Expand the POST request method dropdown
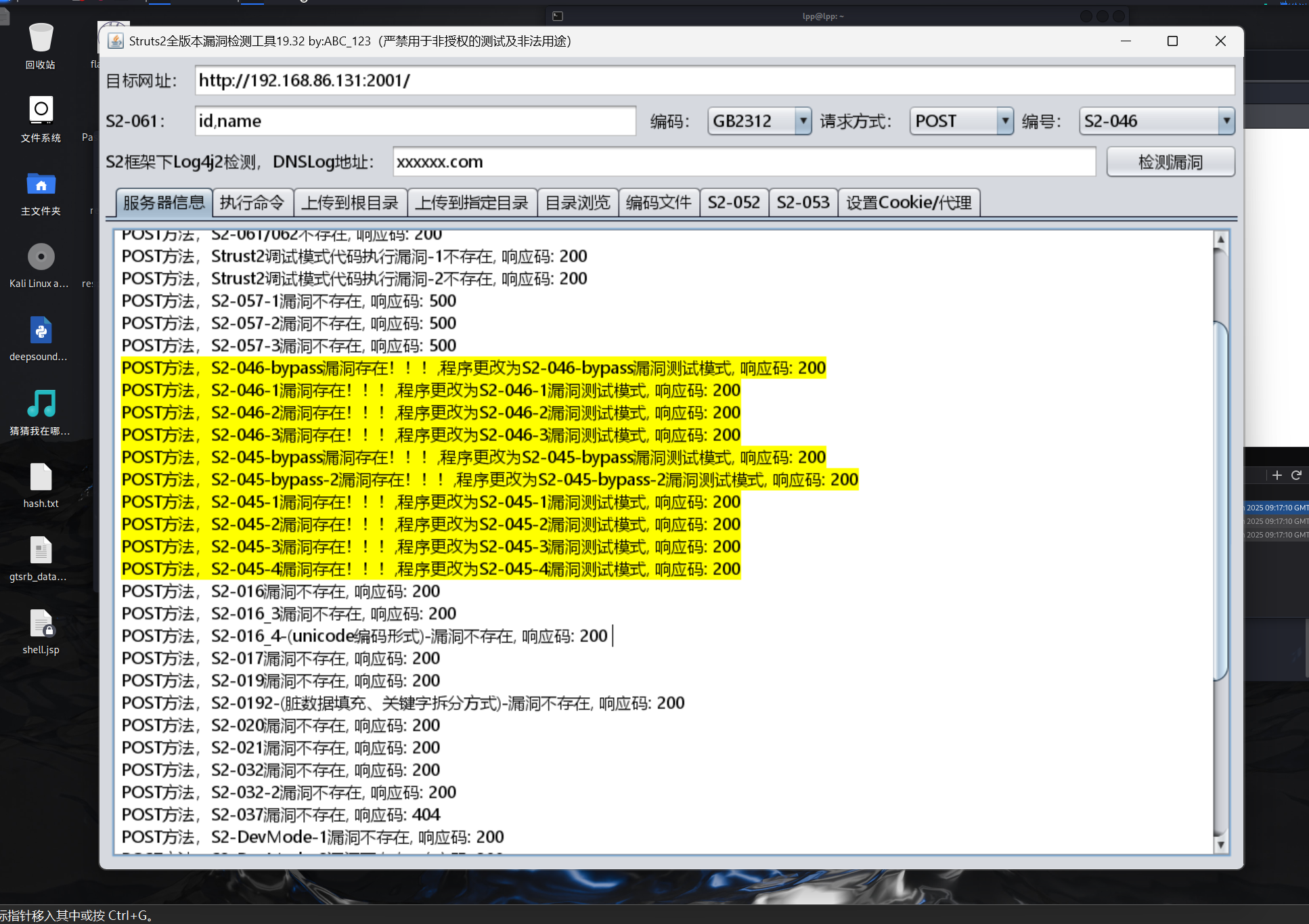This screenshot has width=1309, height=924. 1005,121
